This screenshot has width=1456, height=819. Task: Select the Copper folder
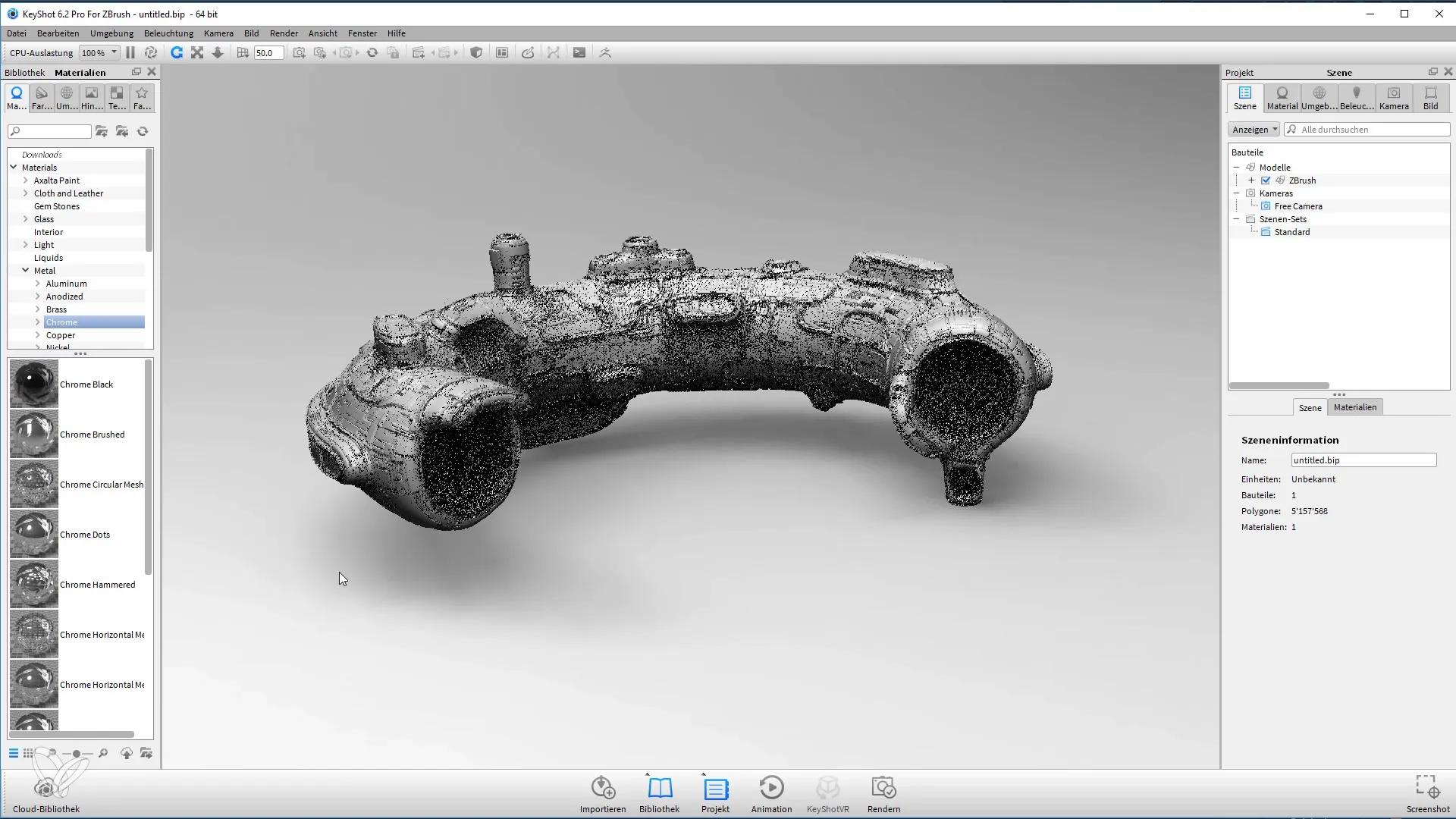[x=61, y=335]
